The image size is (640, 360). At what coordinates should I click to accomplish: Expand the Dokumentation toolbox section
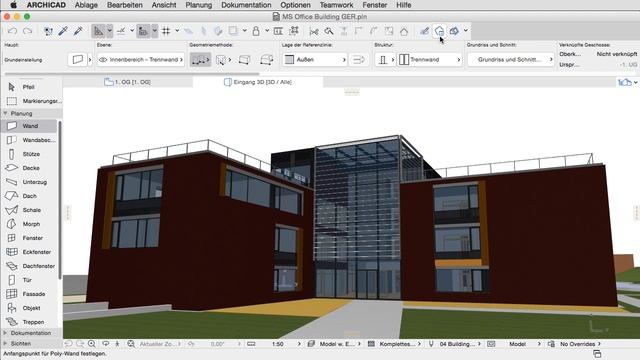5,333
